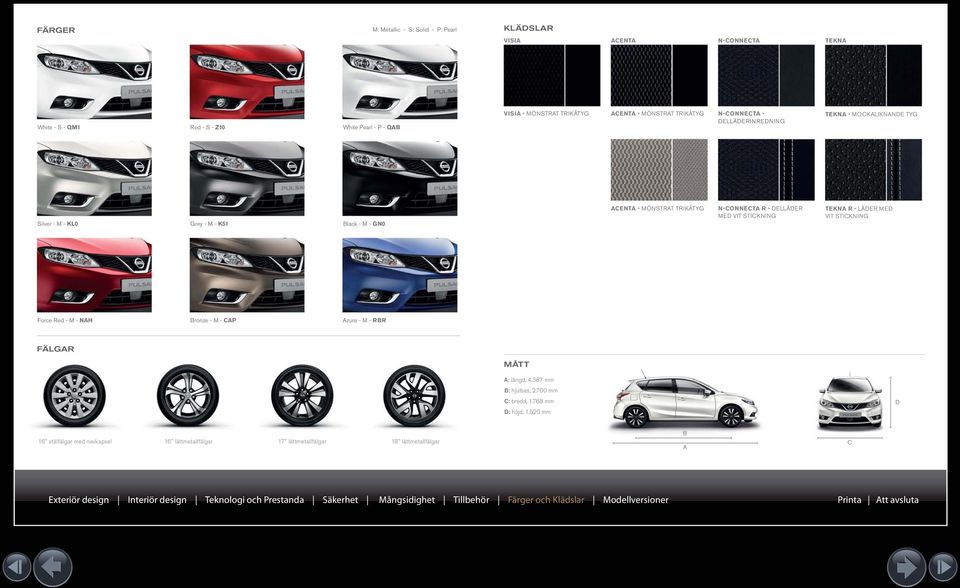Click the 'A: längd' length dimension text
960x588 pixels.
point(528,380)
